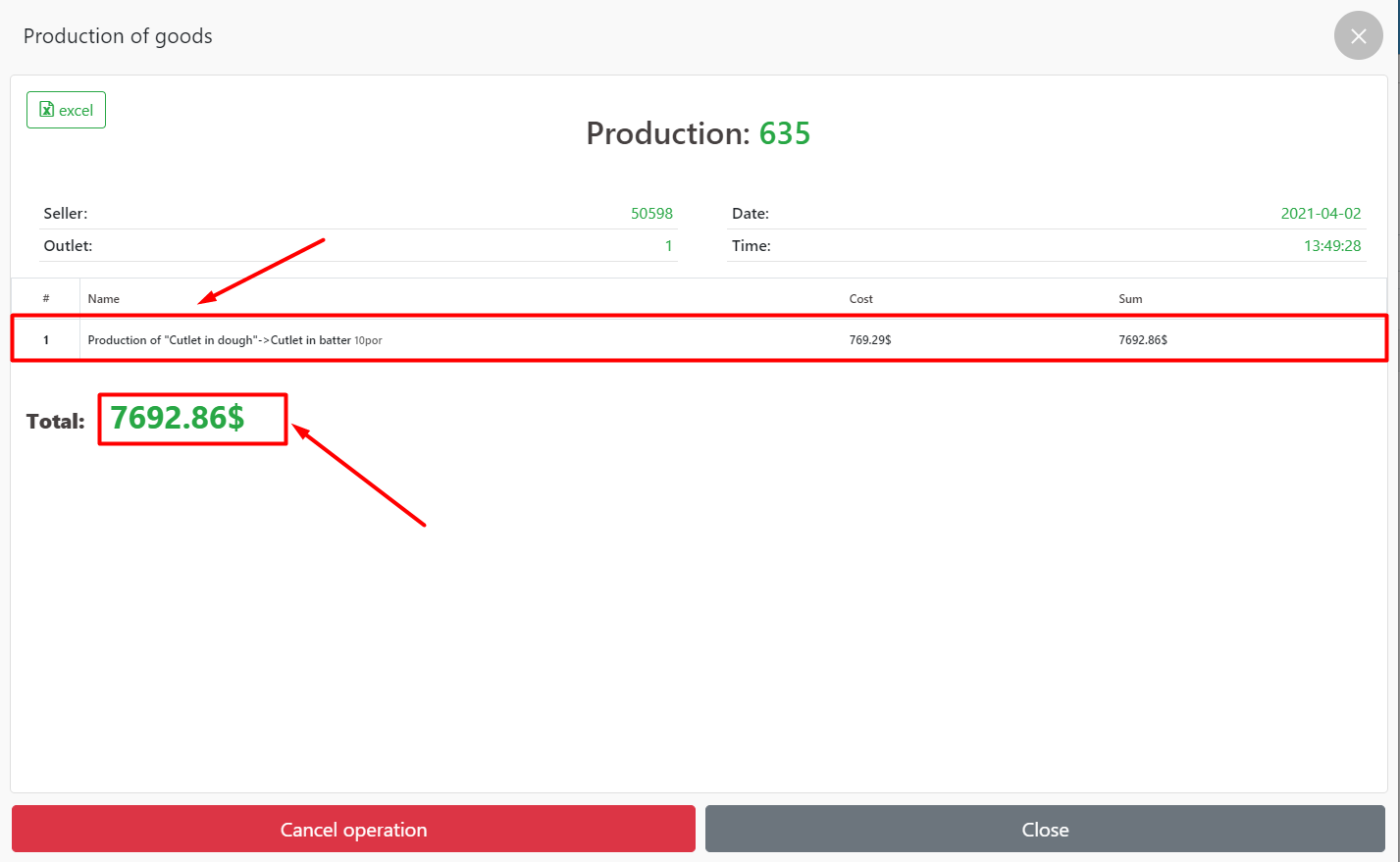This screenshot has height=862, width=1400.
Task: Select the Cutlet in dough production row name
Action: pos(219,340)
